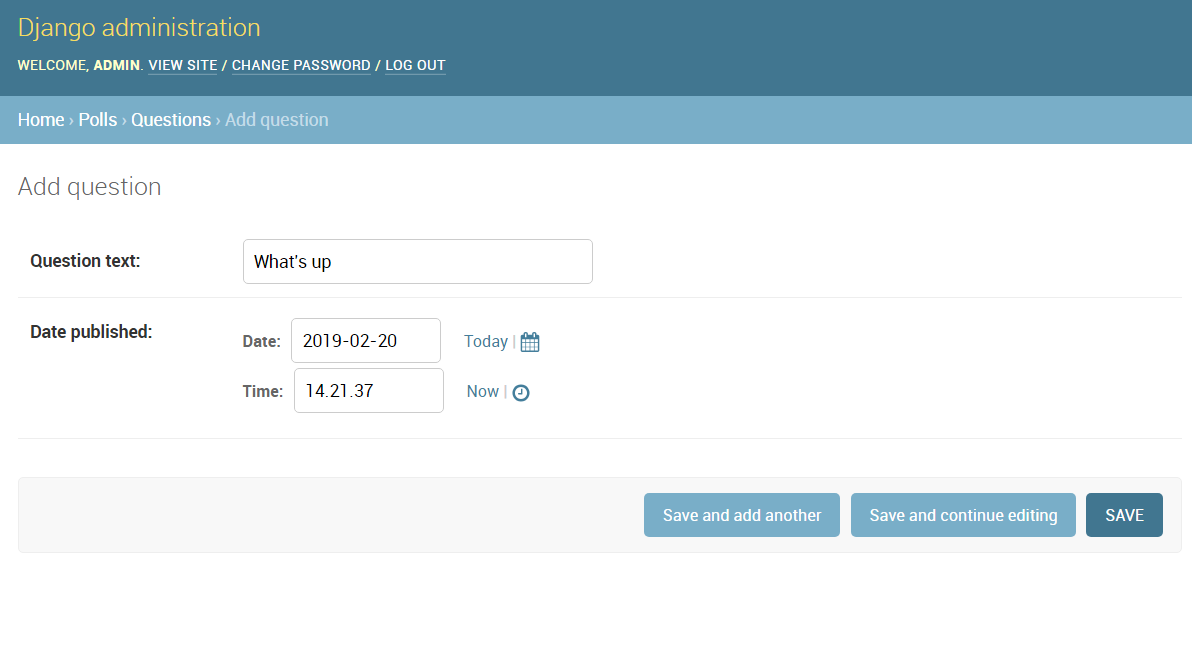
Task: Click into the Time input field
Action: 369,391
